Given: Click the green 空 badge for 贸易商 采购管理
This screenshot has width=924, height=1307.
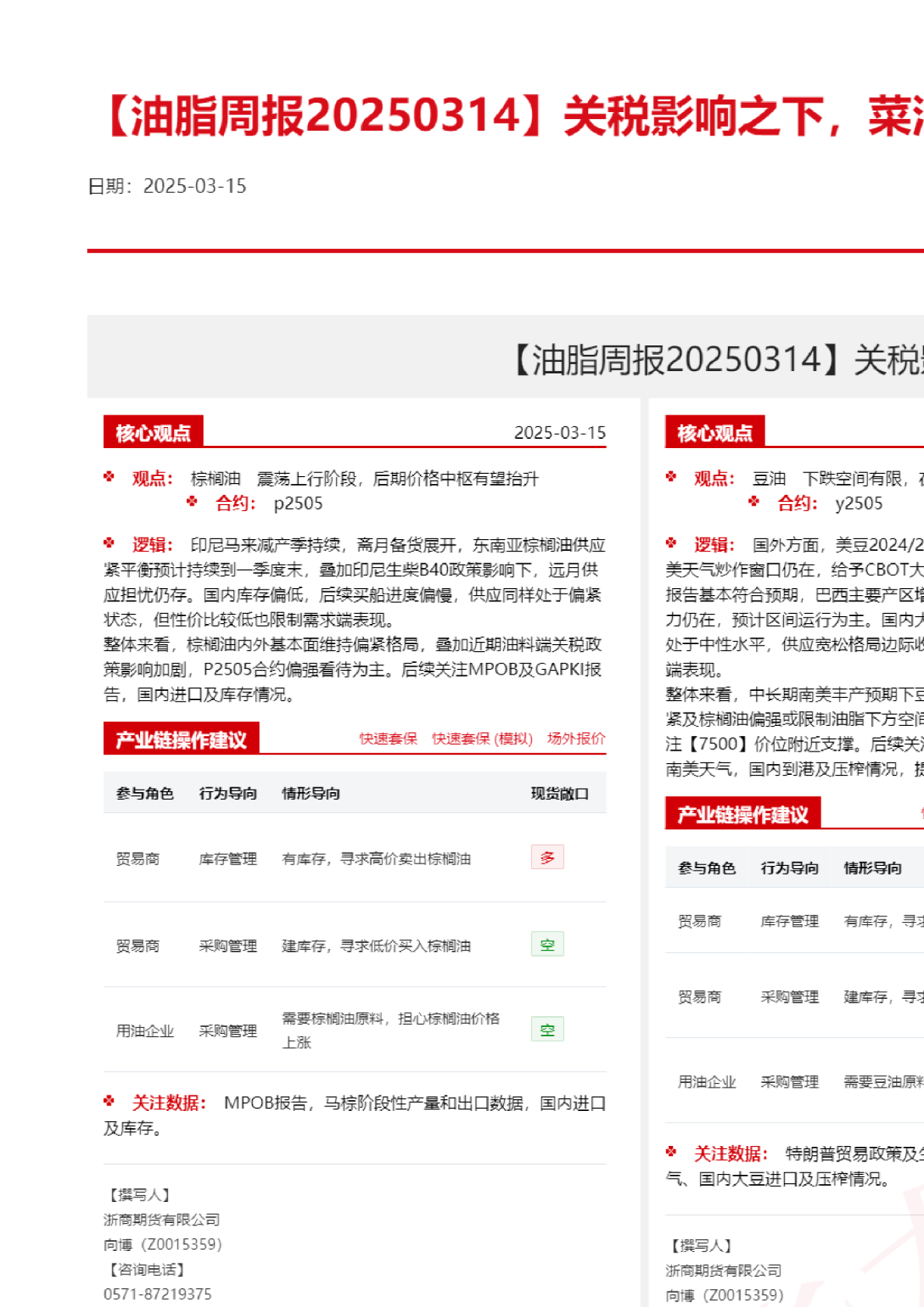Looking at the screenshot, I should (548, 944).
